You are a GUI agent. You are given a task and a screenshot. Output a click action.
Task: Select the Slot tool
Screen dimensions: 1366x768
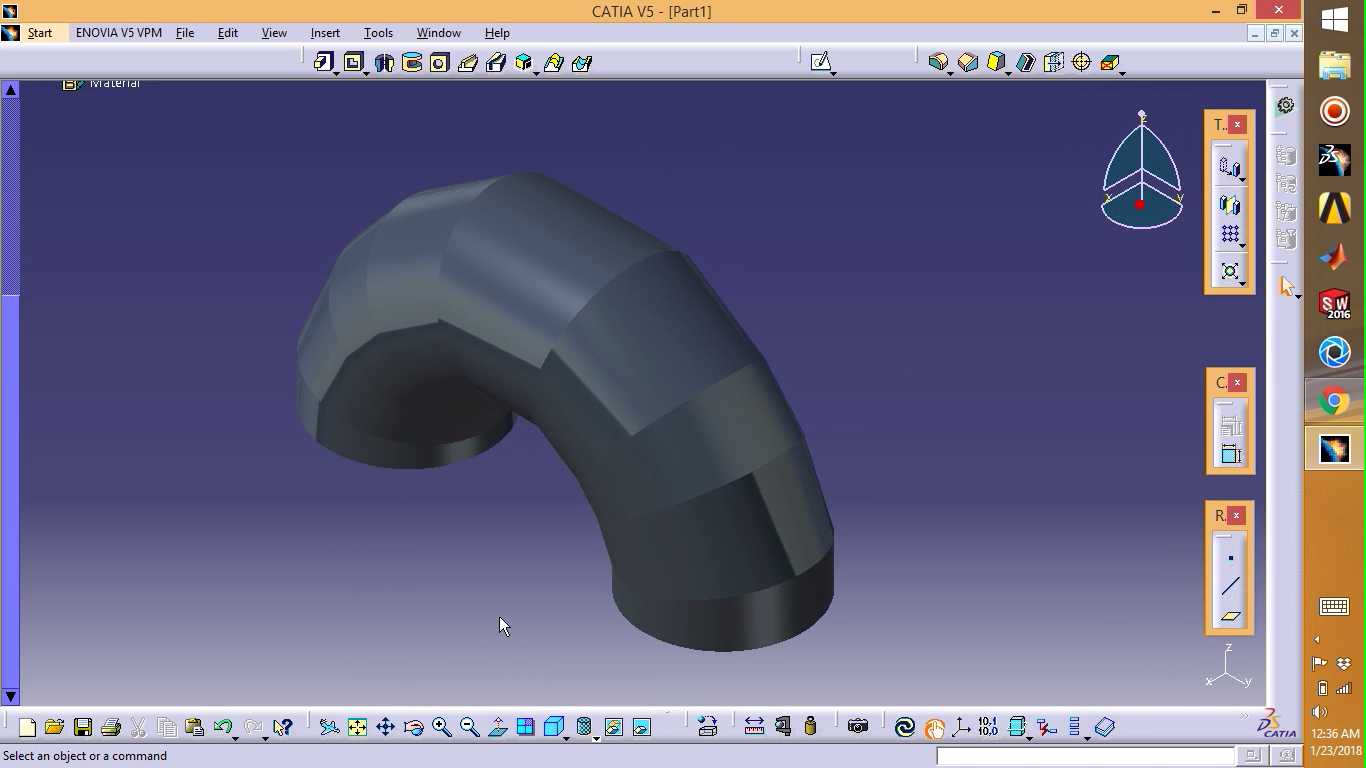[x=496, y=63]
